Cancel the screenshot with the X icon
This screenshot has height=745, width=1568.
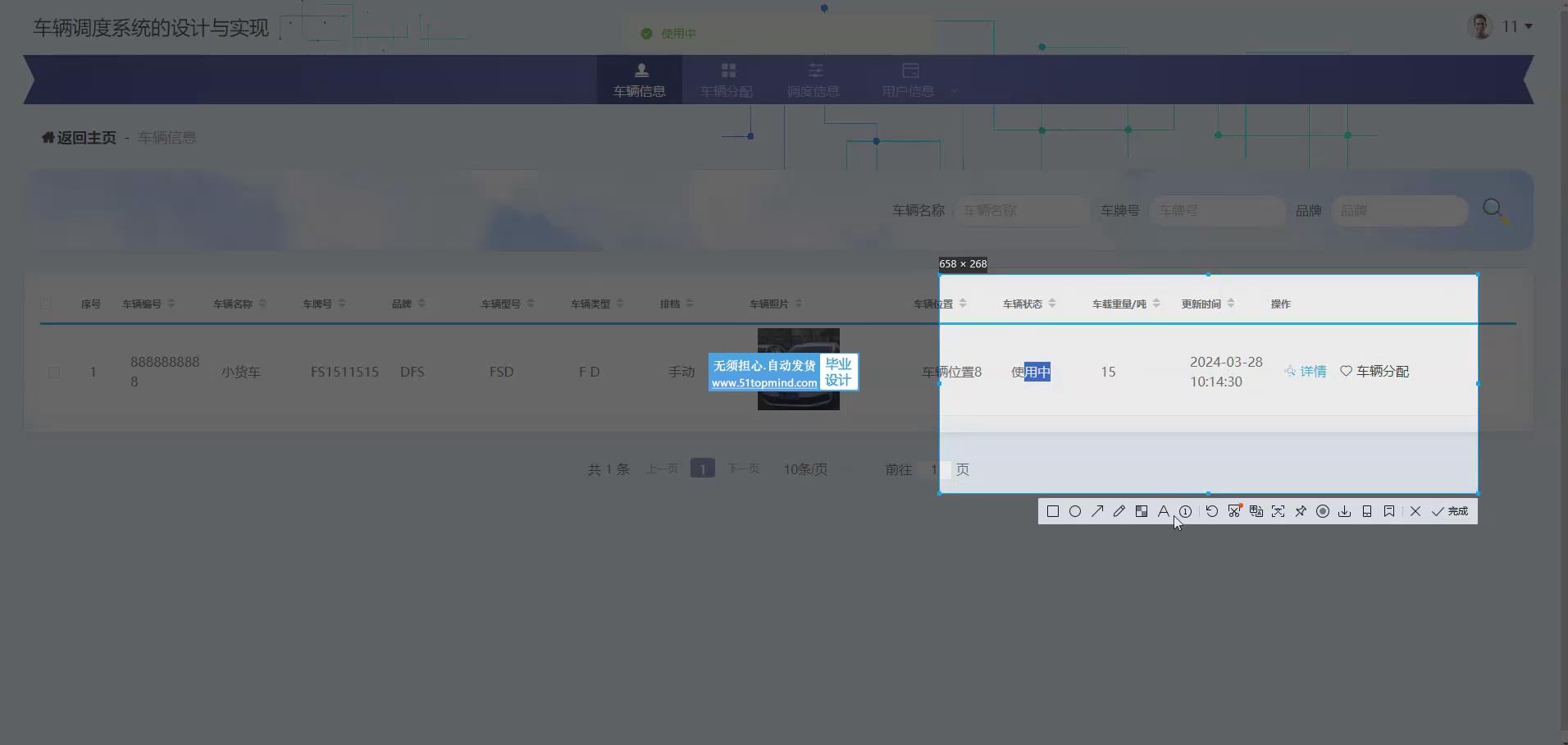point(1415,511)
